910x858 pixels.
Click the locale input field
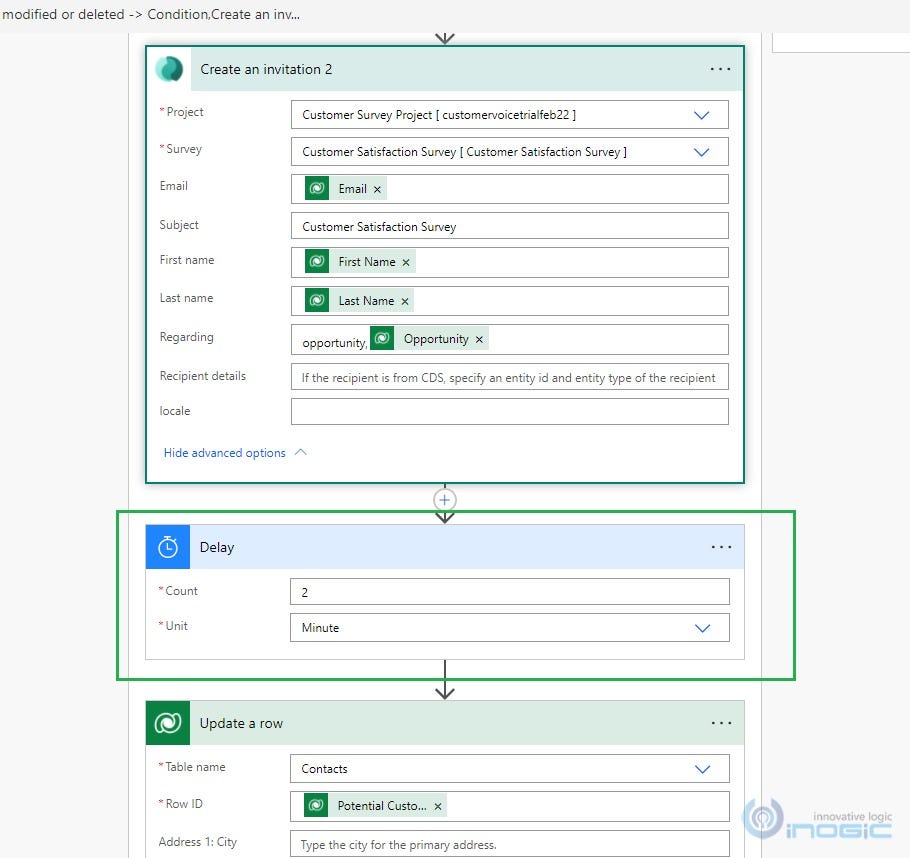[510, 412]
